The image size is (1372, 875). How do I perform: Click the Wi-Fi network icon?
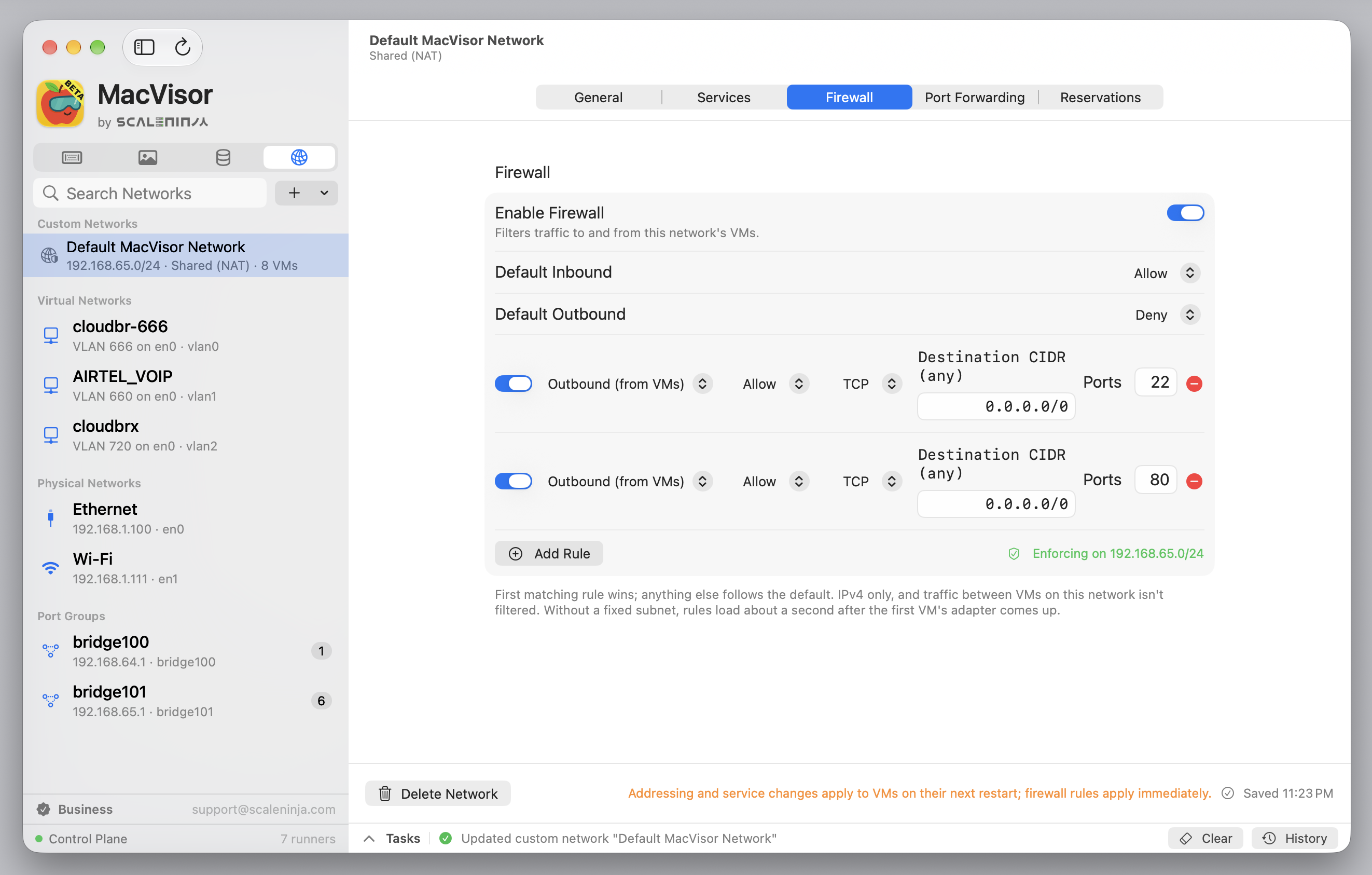pos(51,568)
